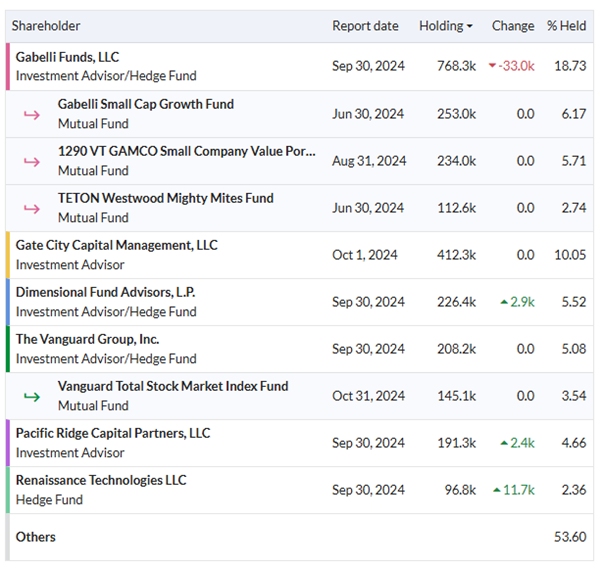Click holding value 96.8k

460,490
